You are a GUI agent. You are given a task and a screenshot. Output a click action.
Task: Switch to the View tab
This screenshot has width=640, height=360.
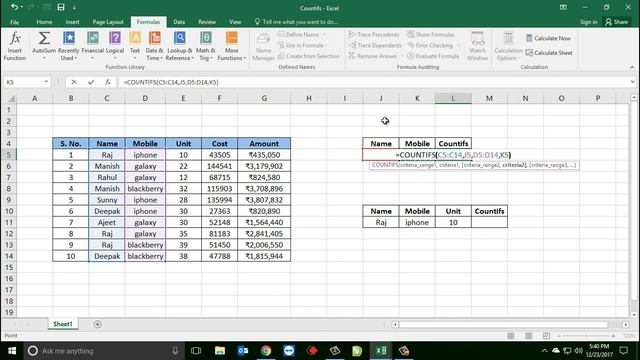(235, 22)
